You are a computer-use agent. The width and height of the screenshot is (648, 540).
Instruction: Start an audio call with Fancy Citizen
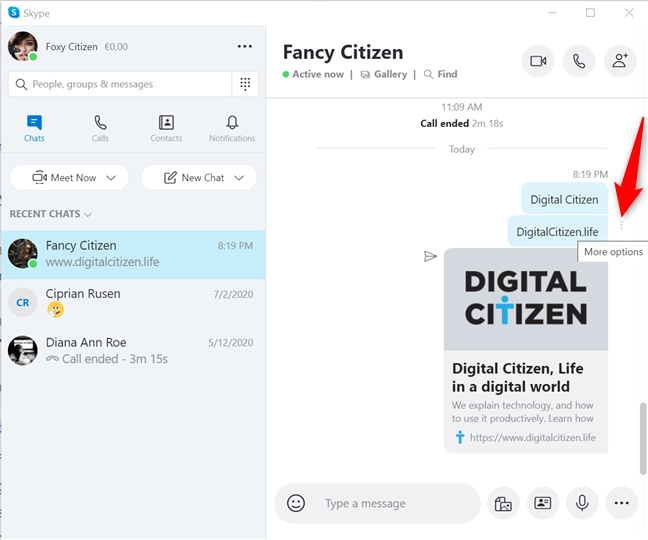click(579, 61)
